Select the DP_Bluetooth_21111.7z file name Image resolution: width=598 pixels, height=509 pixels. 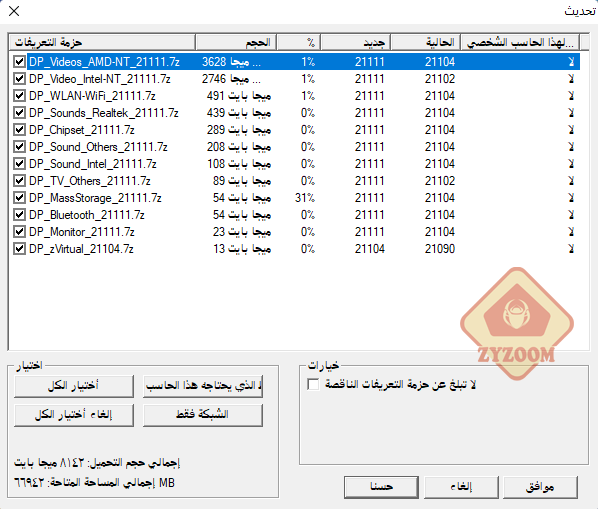tap(87, 215)
